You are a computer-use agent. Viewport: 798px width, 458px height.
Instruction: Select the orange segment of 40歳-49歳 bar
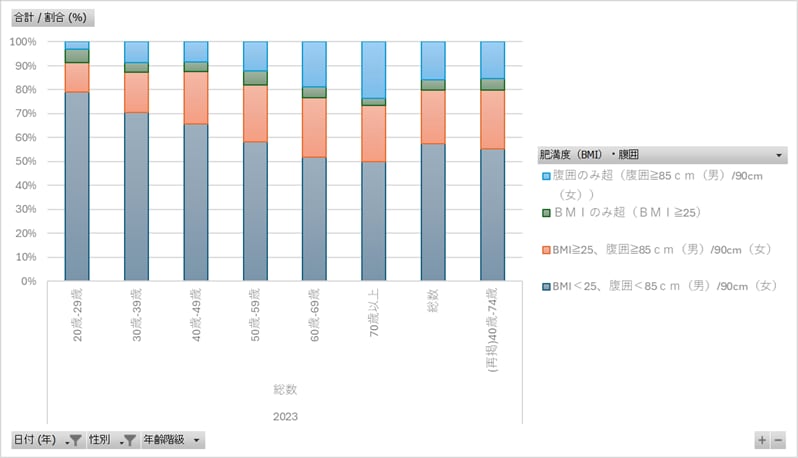[196, 98]
